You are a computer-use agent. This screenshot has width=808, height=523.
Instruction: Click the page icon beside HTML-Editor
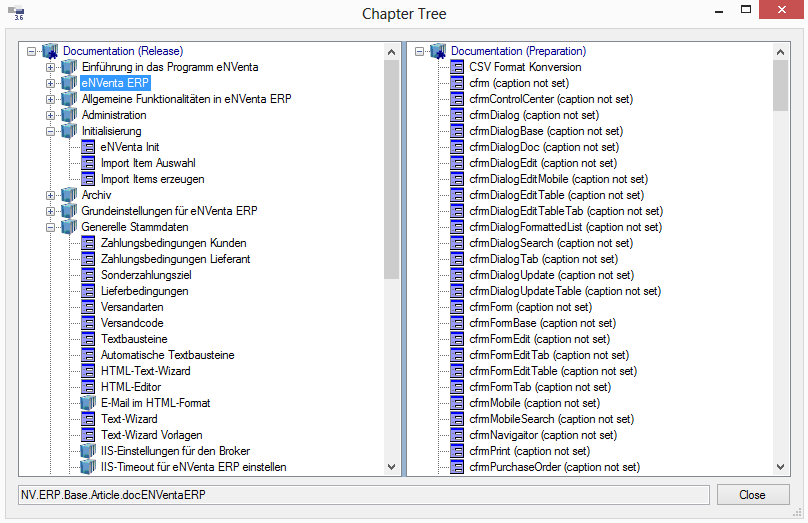click(88, 386)
